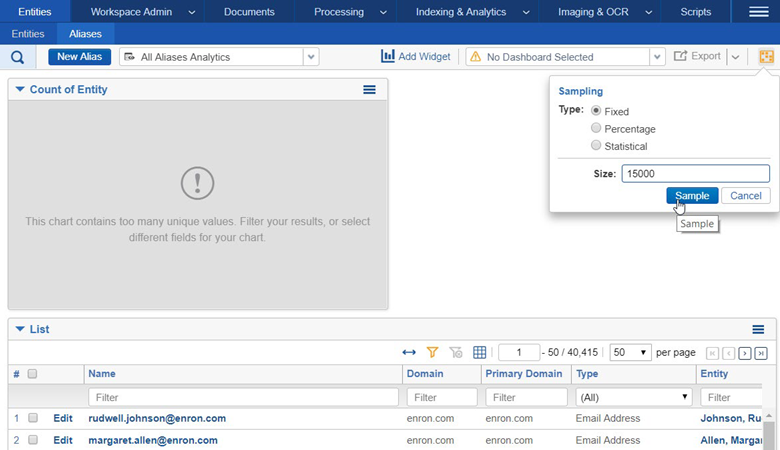Screen dimensions: 780x450
Task: Toggle fit columns to width arrows icon
Action: pos(409,353)
